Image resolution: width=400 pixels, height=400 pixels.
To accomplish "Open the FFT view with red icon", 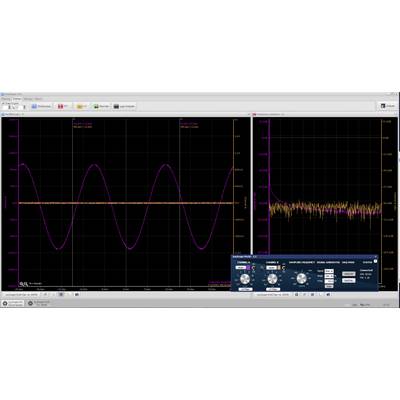I will tap(63, 106).
